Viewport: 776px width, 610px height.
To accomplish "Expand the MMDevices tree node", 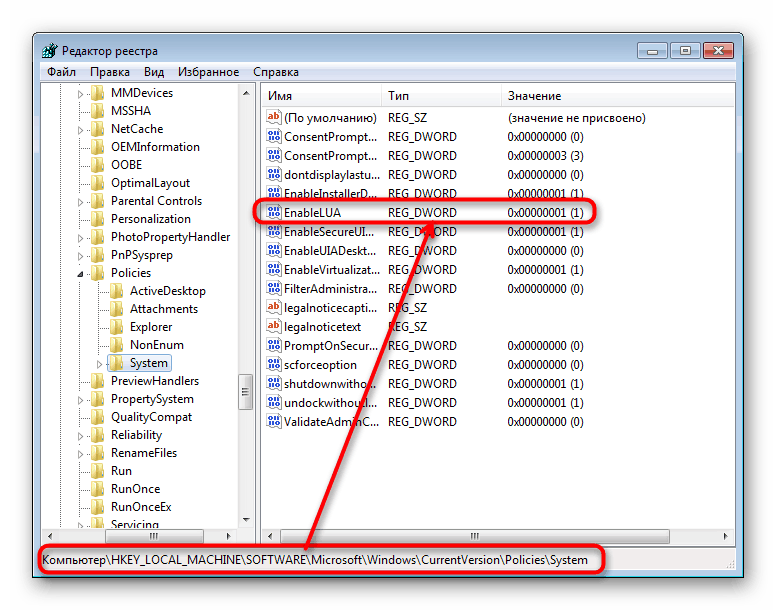I will (x=81, y=94).
